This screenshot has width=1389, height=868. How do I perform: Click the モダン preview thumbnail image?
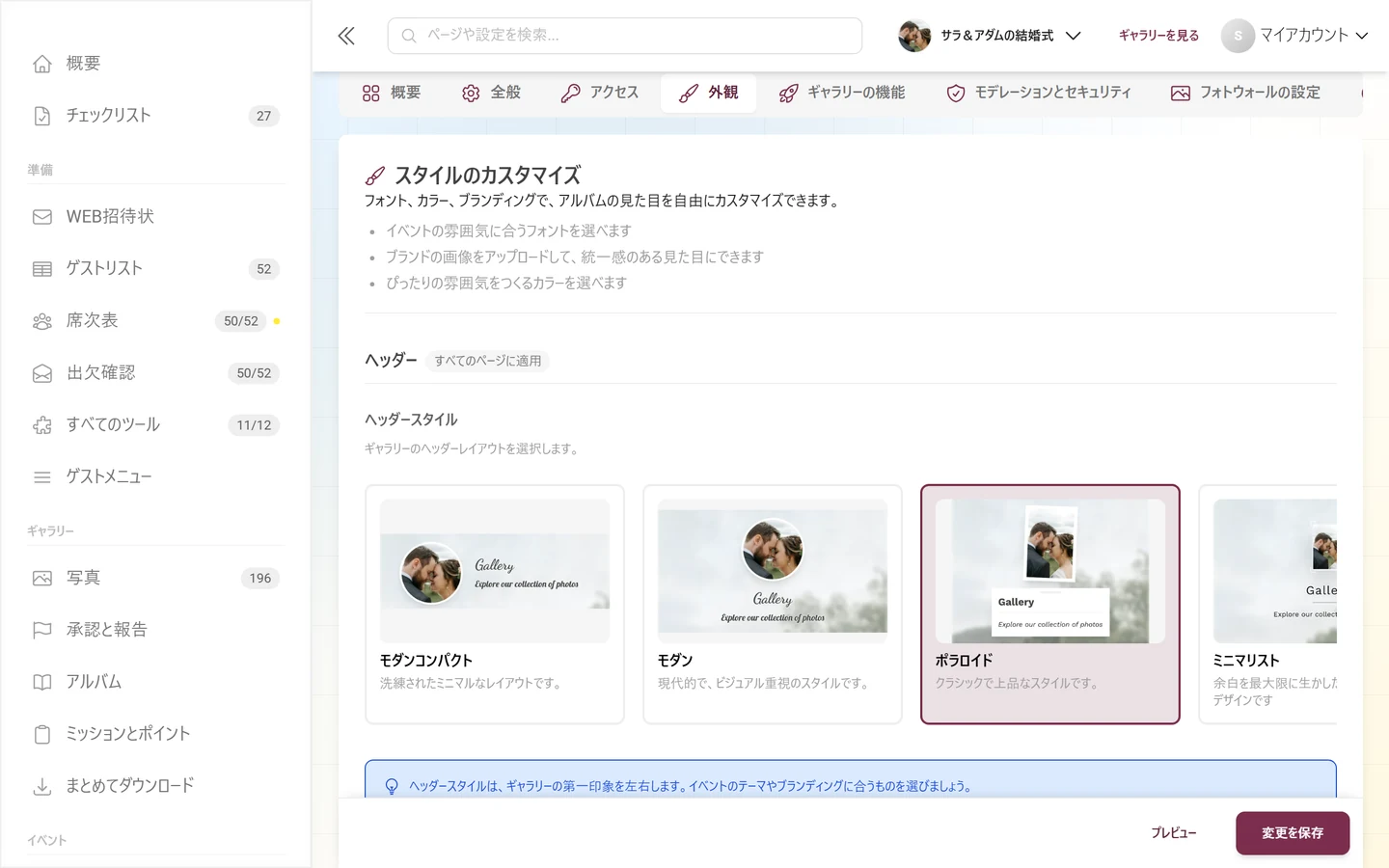(773, 571)
